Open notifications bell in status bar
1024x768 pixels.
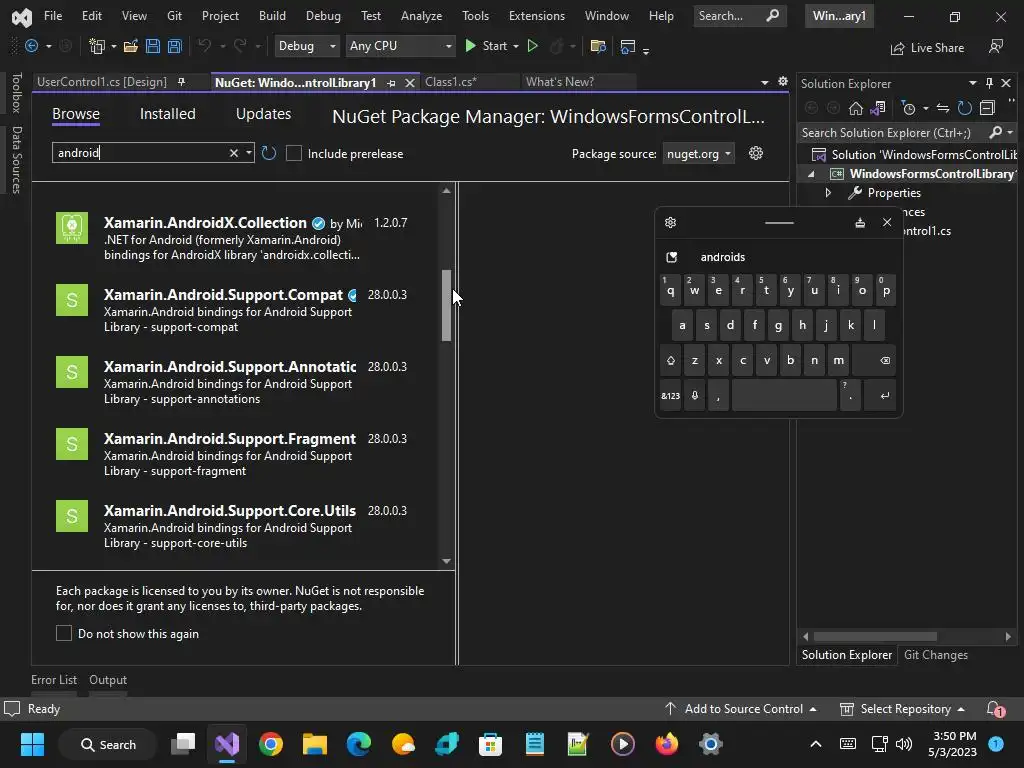click(x=995, y=709)
